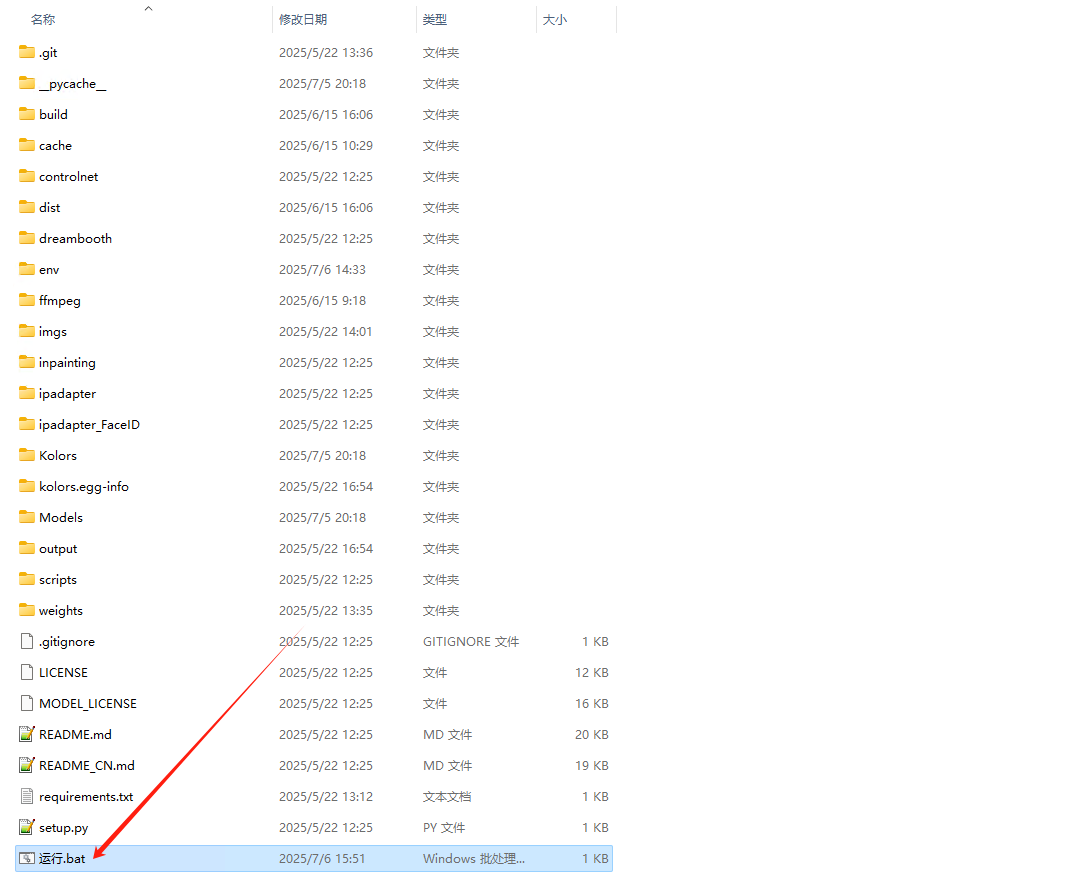Click the 类型 column header

coord(435,20)
